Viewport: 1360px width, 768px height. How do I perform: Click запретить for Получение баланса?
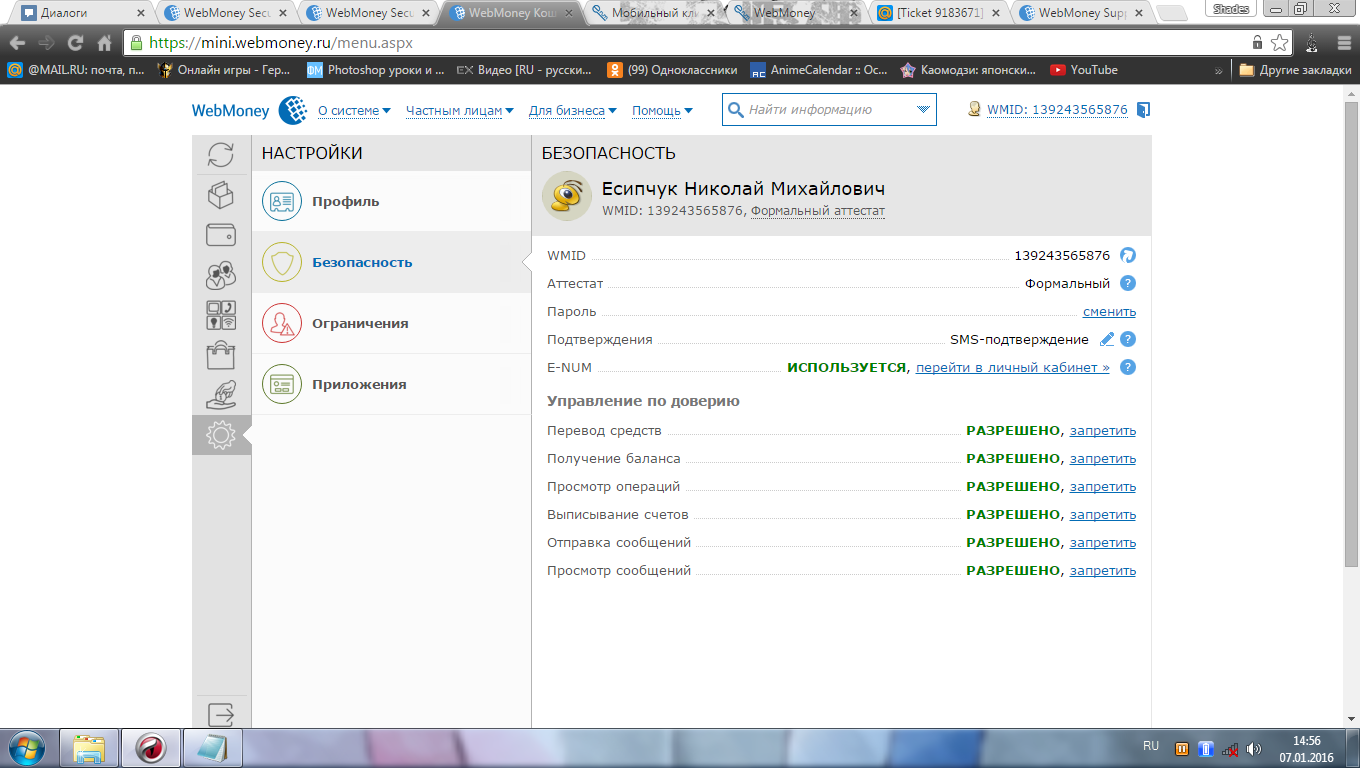pyautogui.click(x=1103, y=458)
